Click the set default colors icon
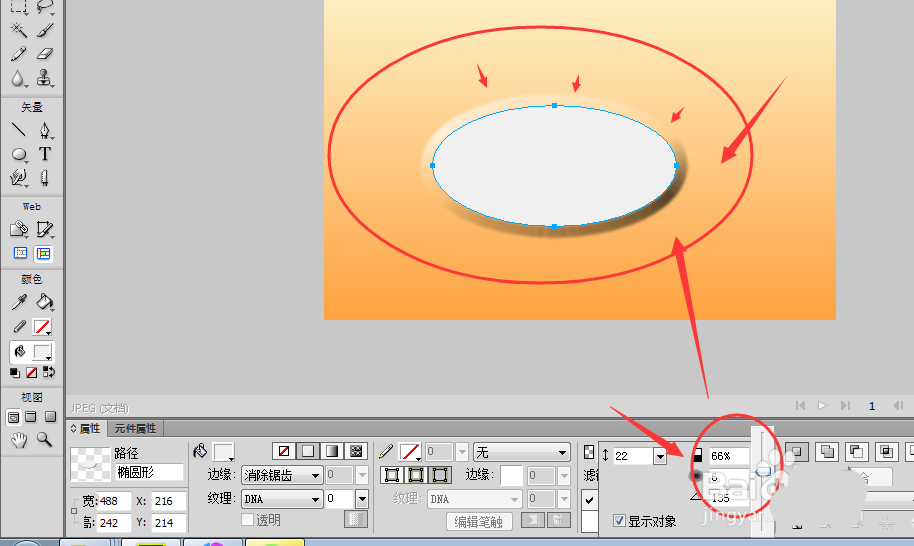Viewport: 914px width, 546px height. [x=15, y=372]
